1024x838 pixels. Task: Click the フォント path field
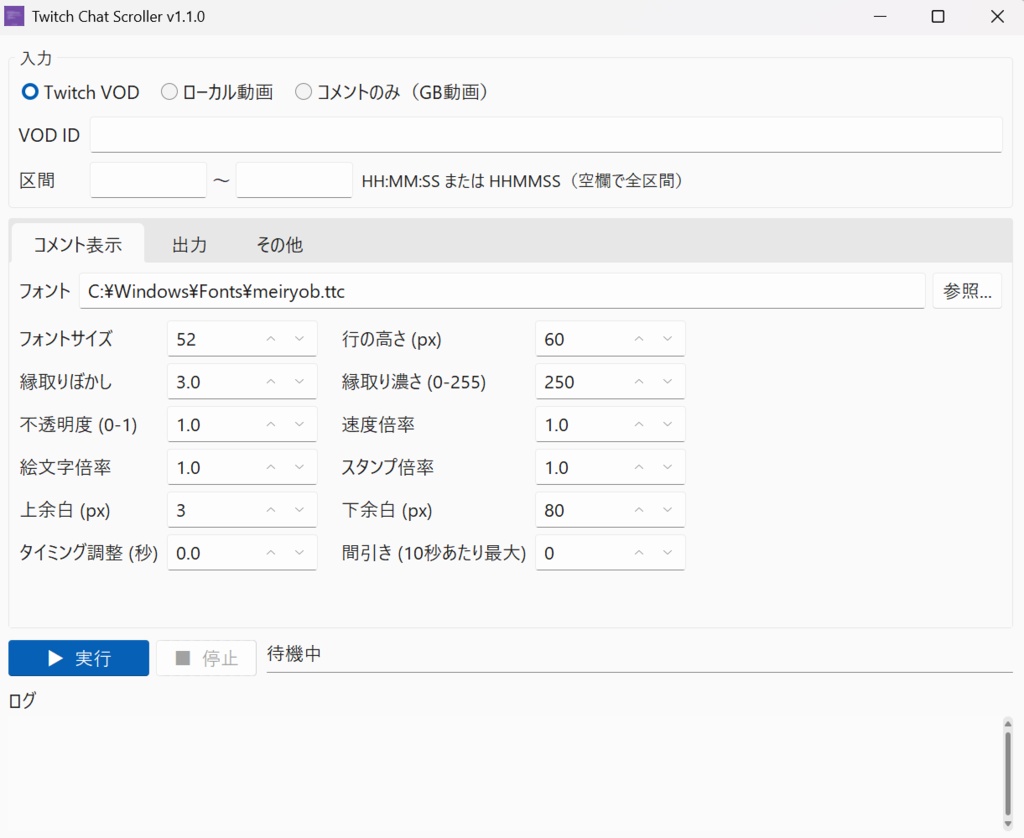click(502, 291)
